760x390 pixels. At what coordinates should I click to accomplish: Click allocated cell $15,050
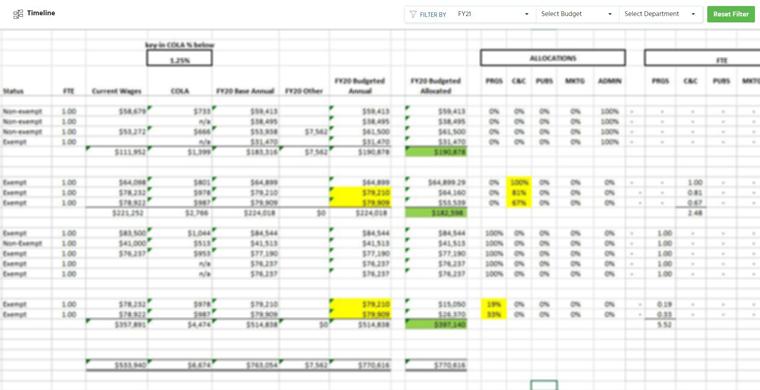point(436,304)
